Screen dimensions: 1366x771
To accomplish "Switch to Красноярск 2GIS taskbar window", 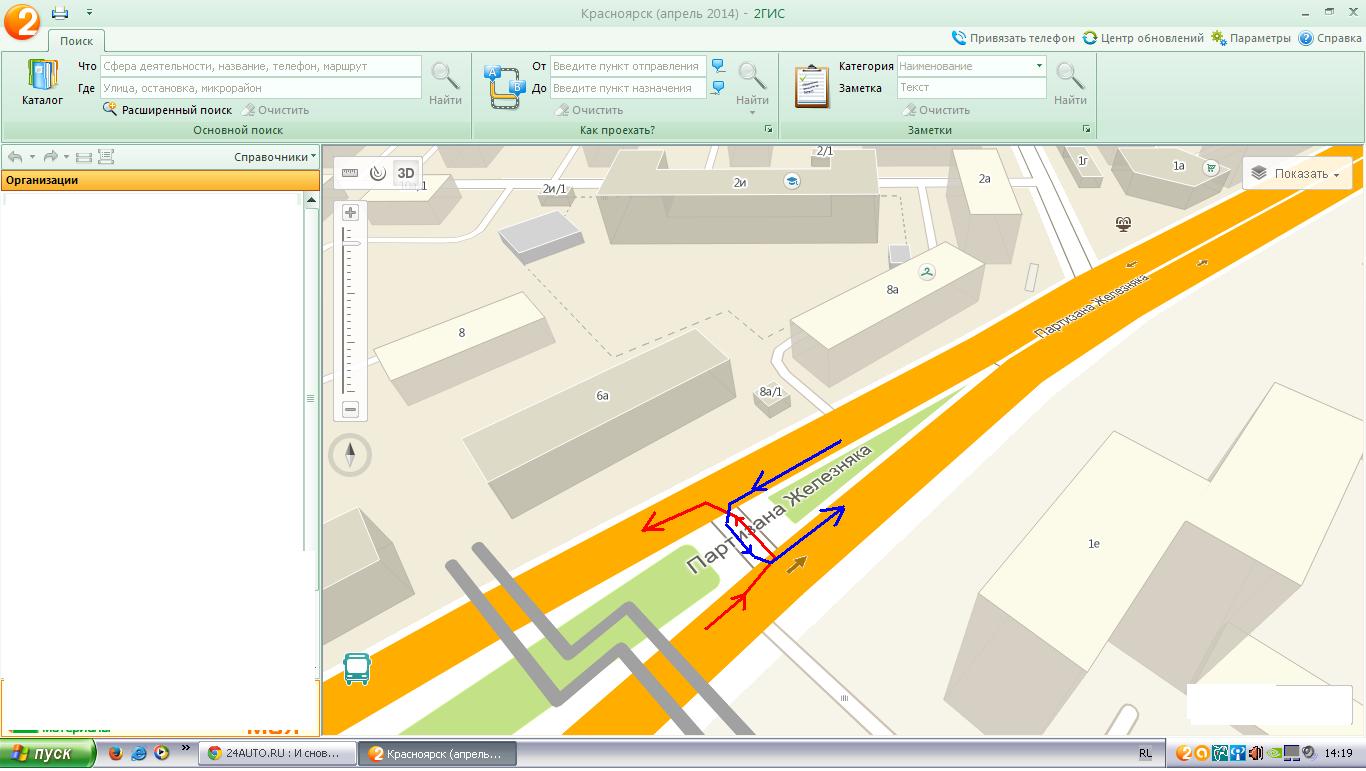I will (x=438, y=753).
